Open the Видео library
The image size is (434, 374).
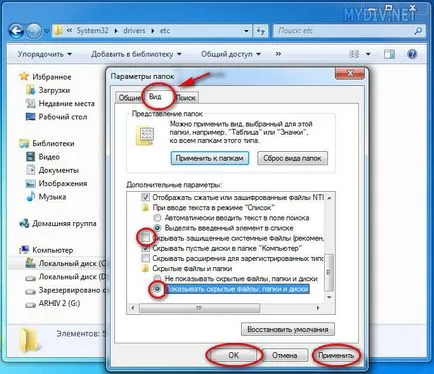click(43, 157)
